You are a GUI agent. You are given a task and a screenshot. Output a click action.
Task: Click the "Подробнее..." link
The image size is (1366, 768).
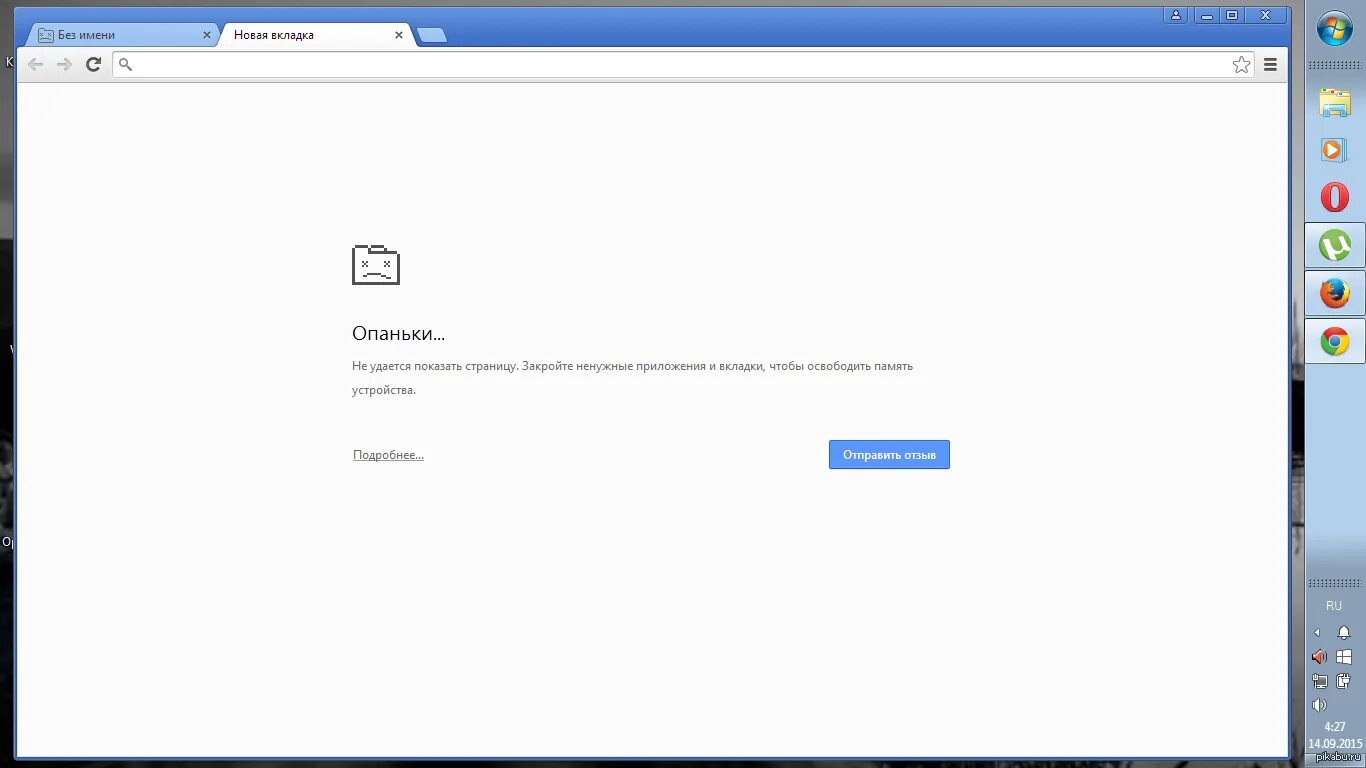pos(388,455)
